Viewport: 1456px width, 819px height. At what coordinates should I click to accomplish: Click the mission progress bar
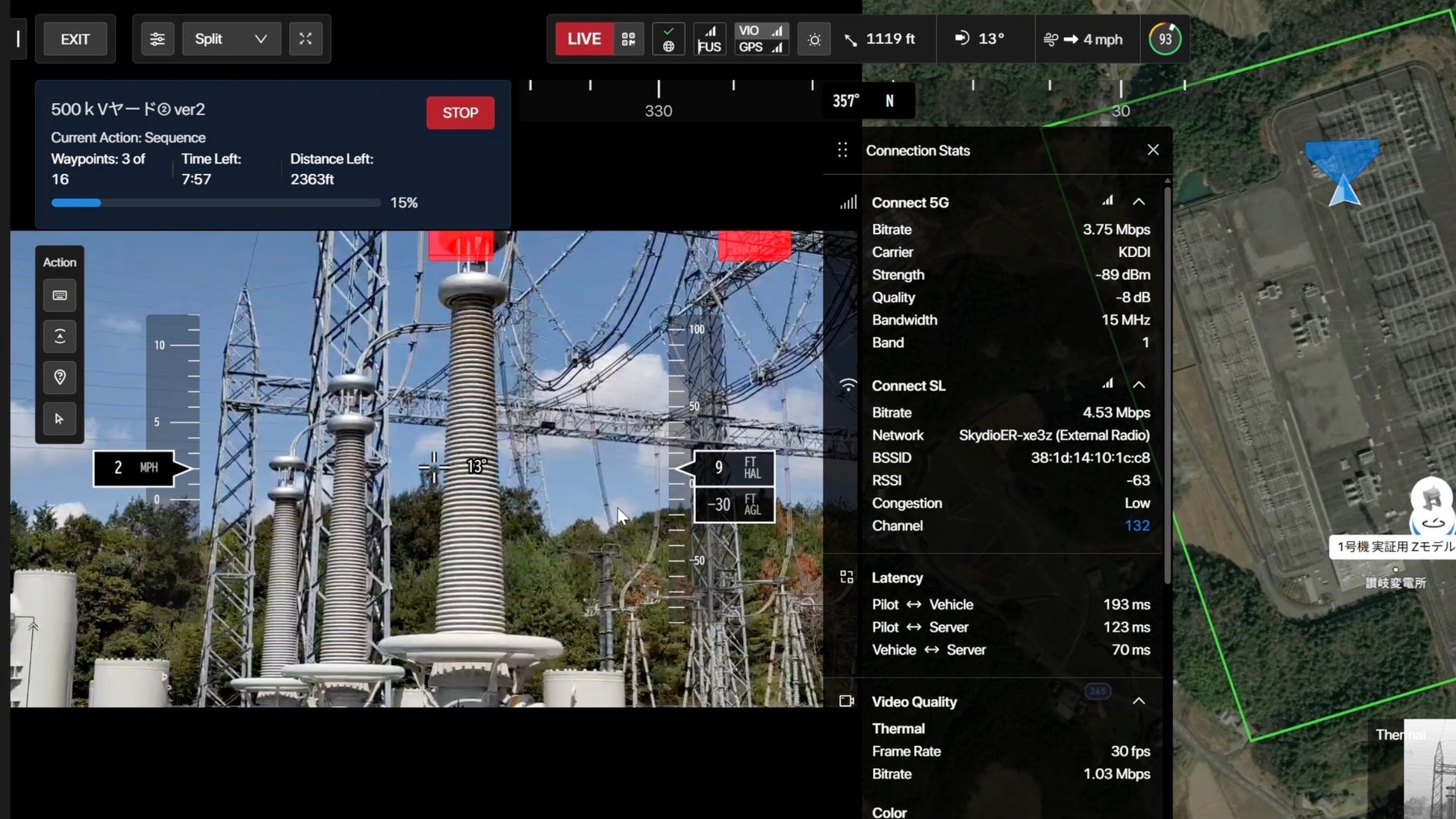(x=216, y=203)
